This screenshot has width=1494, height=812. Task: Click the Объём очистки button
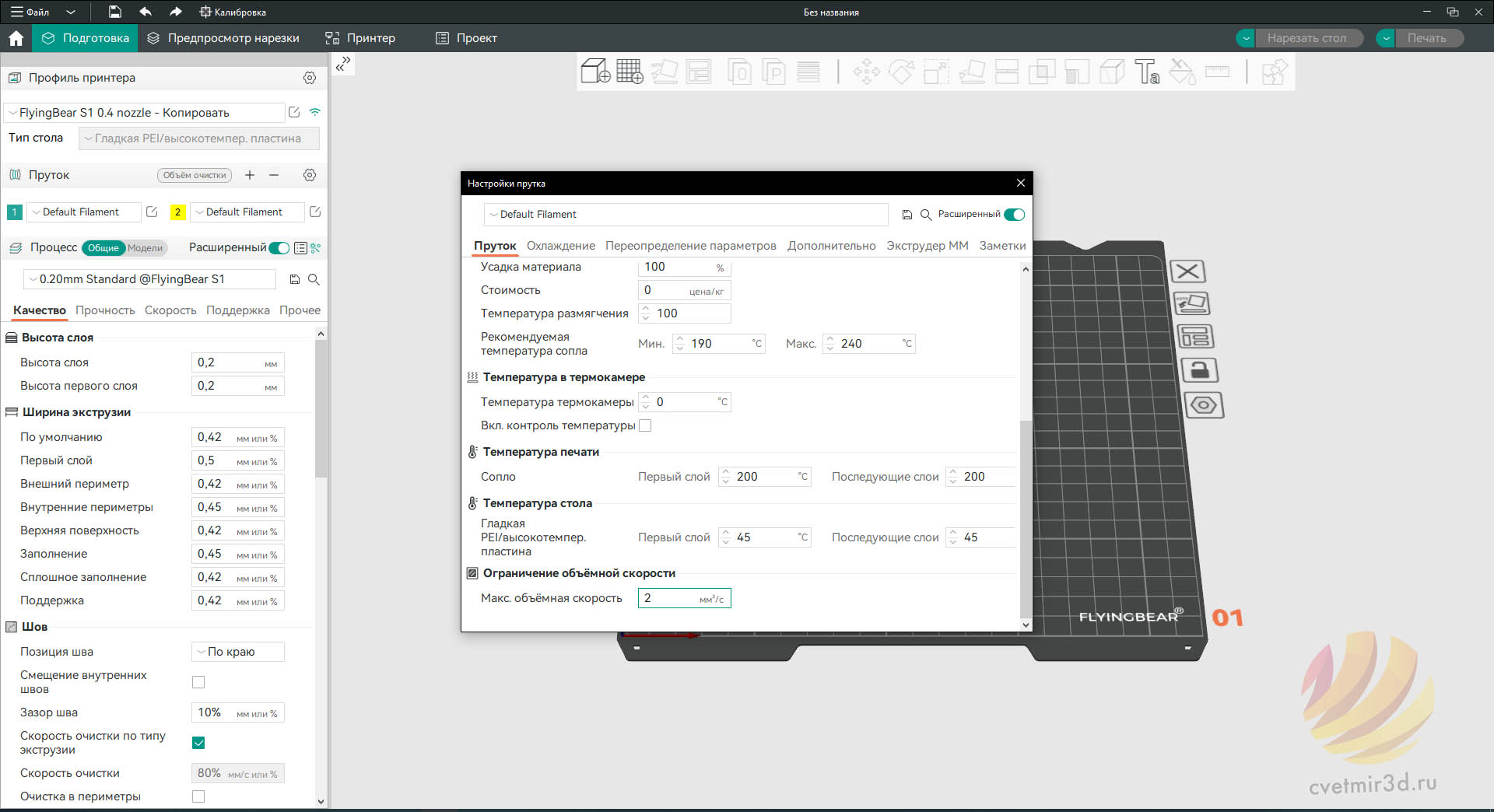click(195, 175)
